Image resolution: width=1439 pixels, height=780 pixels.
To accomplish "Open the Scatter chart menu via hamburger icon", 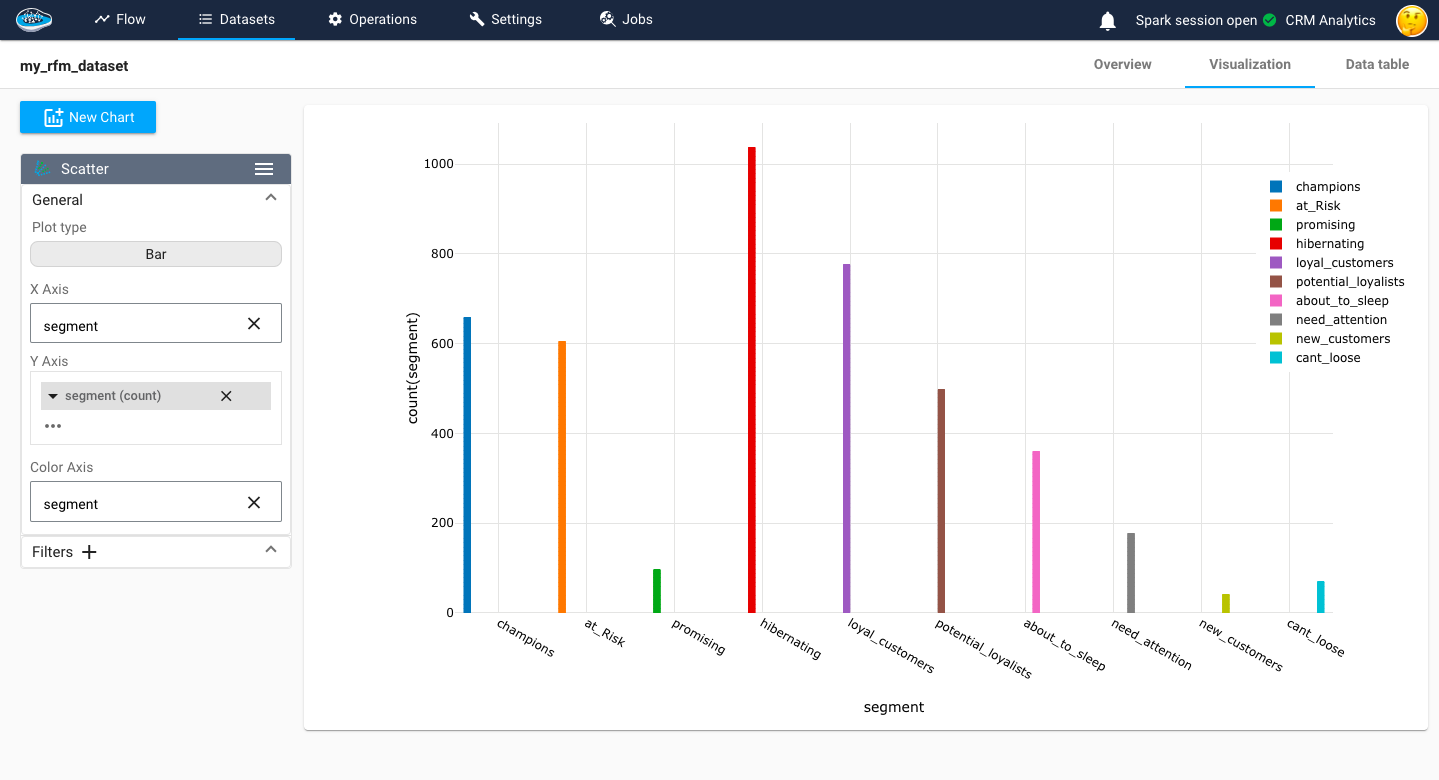I will pos(264,168).
